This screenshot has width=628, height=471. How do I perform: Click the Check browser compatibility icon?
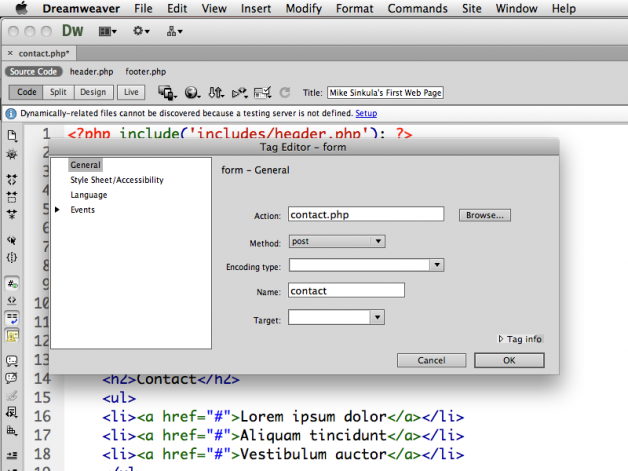pyautogui.click(x=263, y=93)
